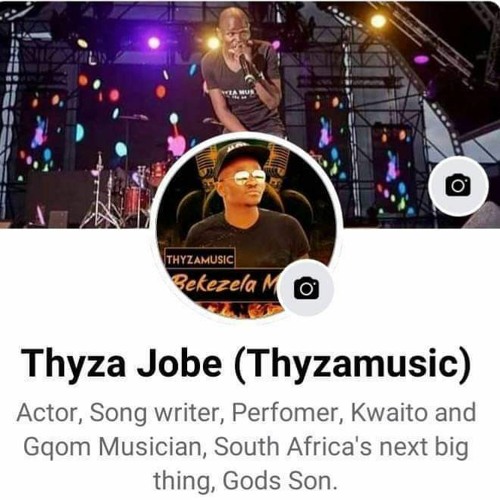Screen dimensions: 500x500
Task: Tap the performer holding the microphone
Action: pos(243,73)
